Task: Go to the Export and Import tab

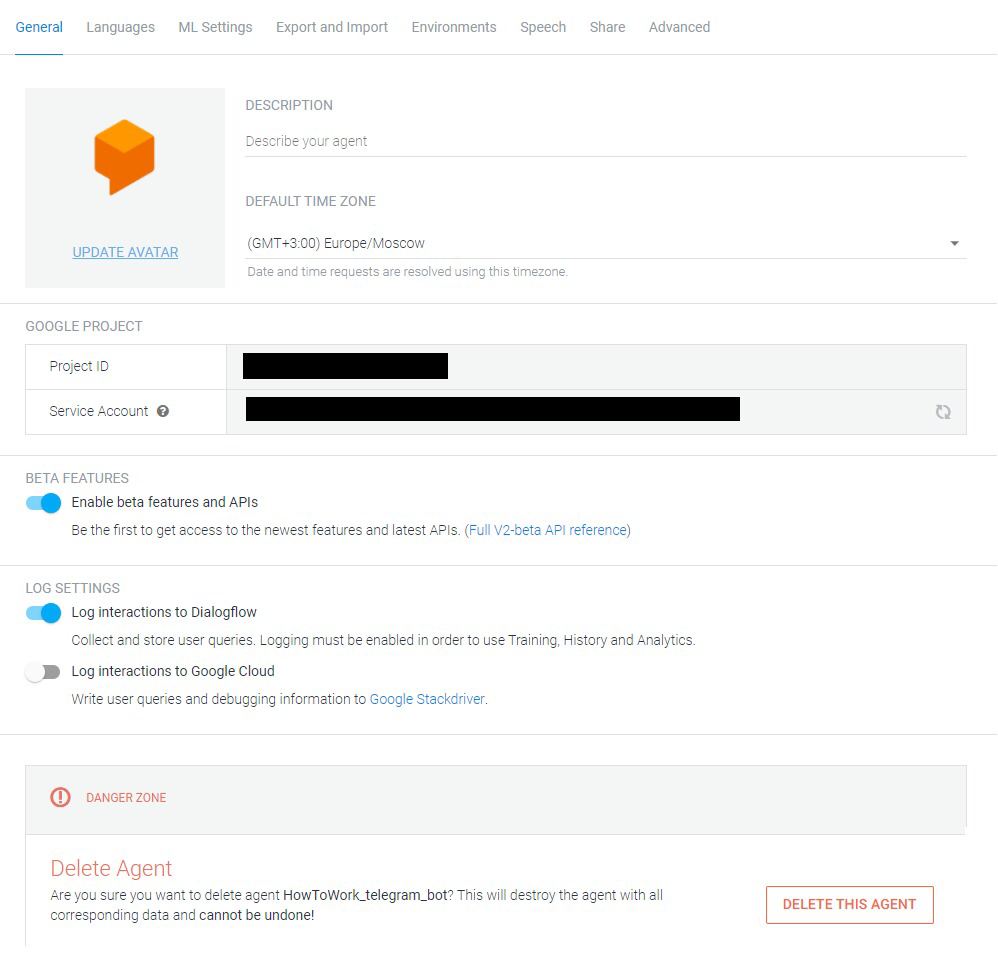Action: point(332,27)
